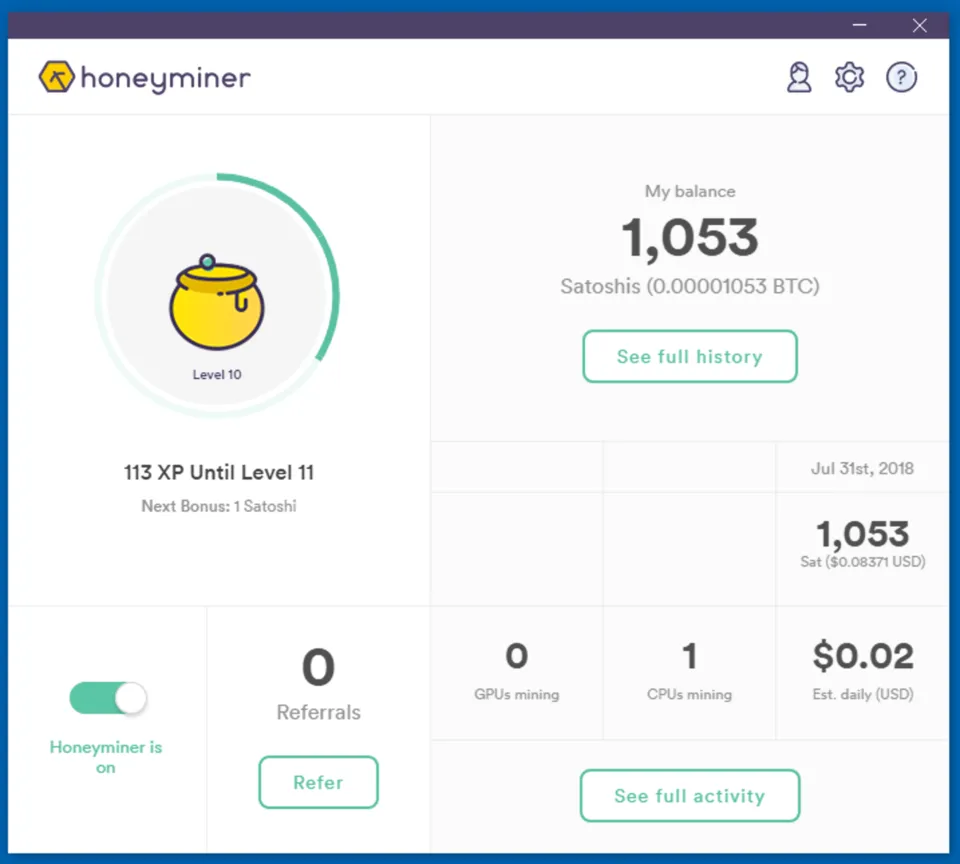Open help via the question mark icon
This screenshot has height=864, width=960.
pyautogui.click(x=901, y=77)
